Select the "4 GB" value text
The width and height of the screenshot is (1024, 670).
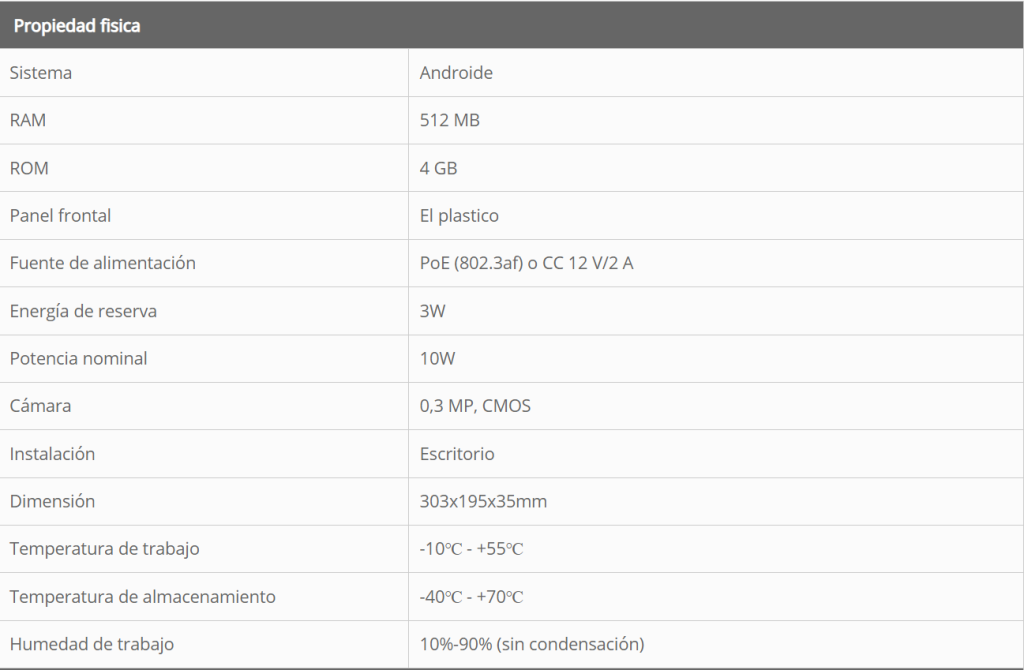[x=438, y=168]
